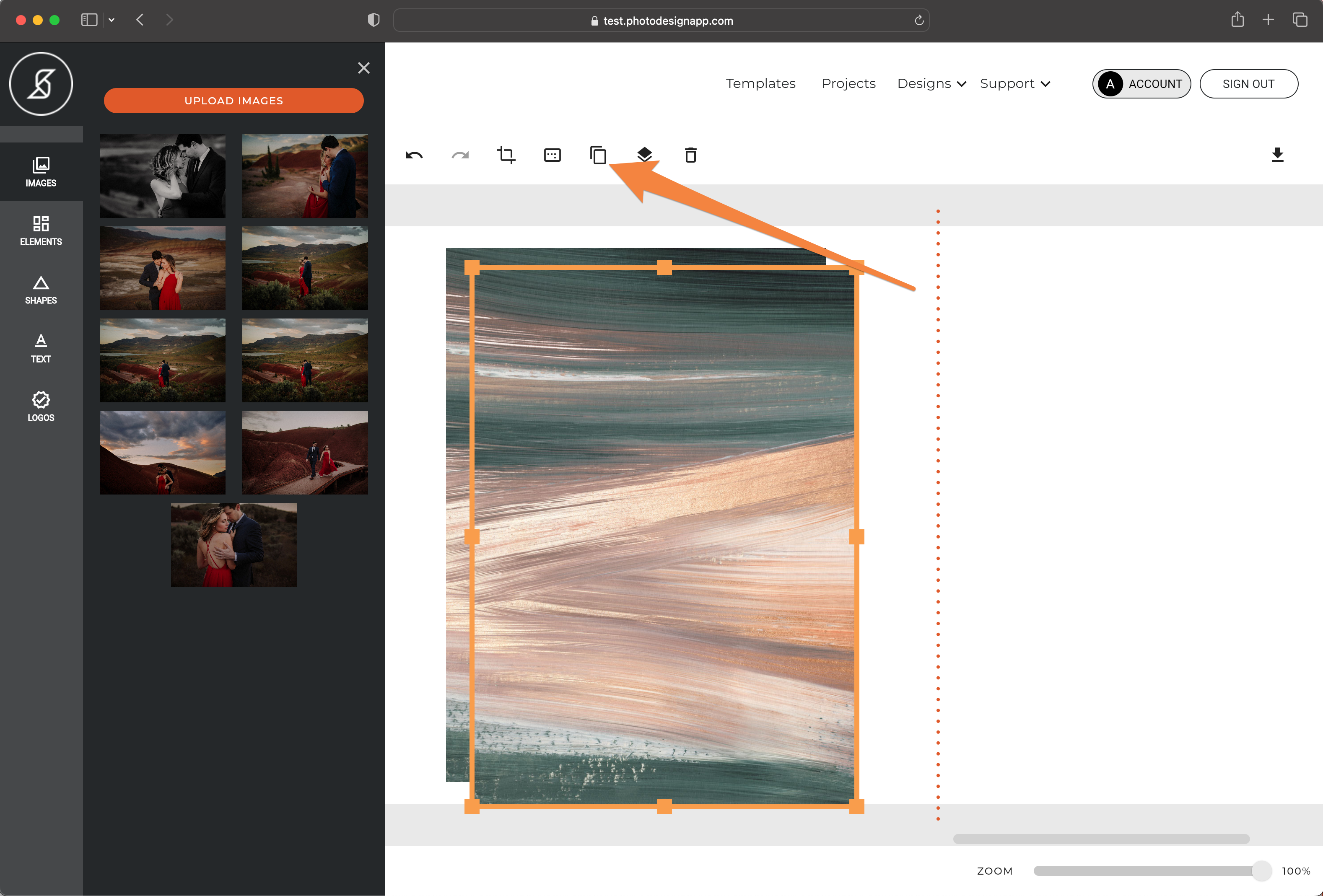Select the bottom single couple hugging thumbnail

[x=233, y=545]
